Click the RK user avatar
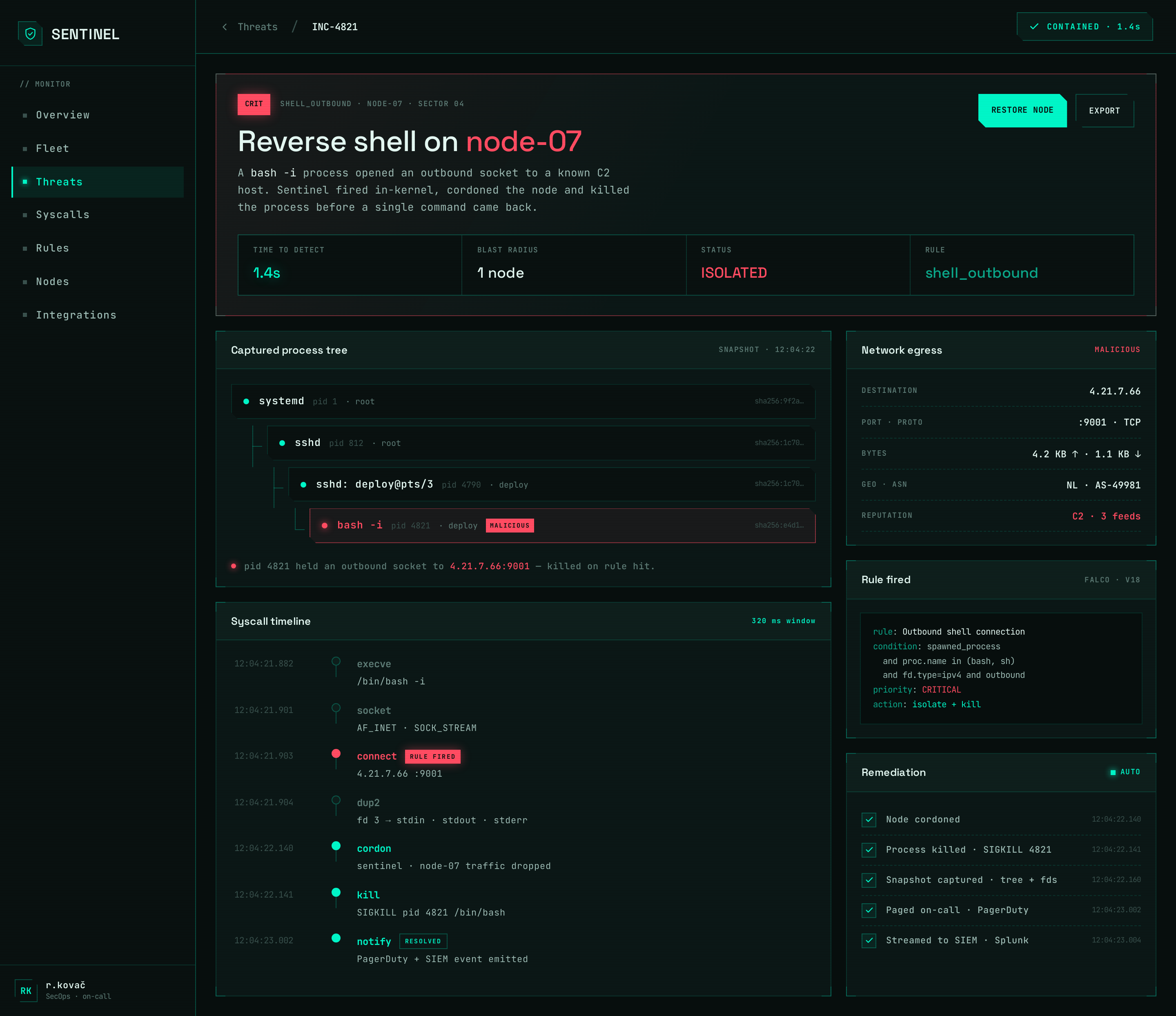This screenshot has height=1016, width=1176. pyautogui.click(x=26, y=990)
